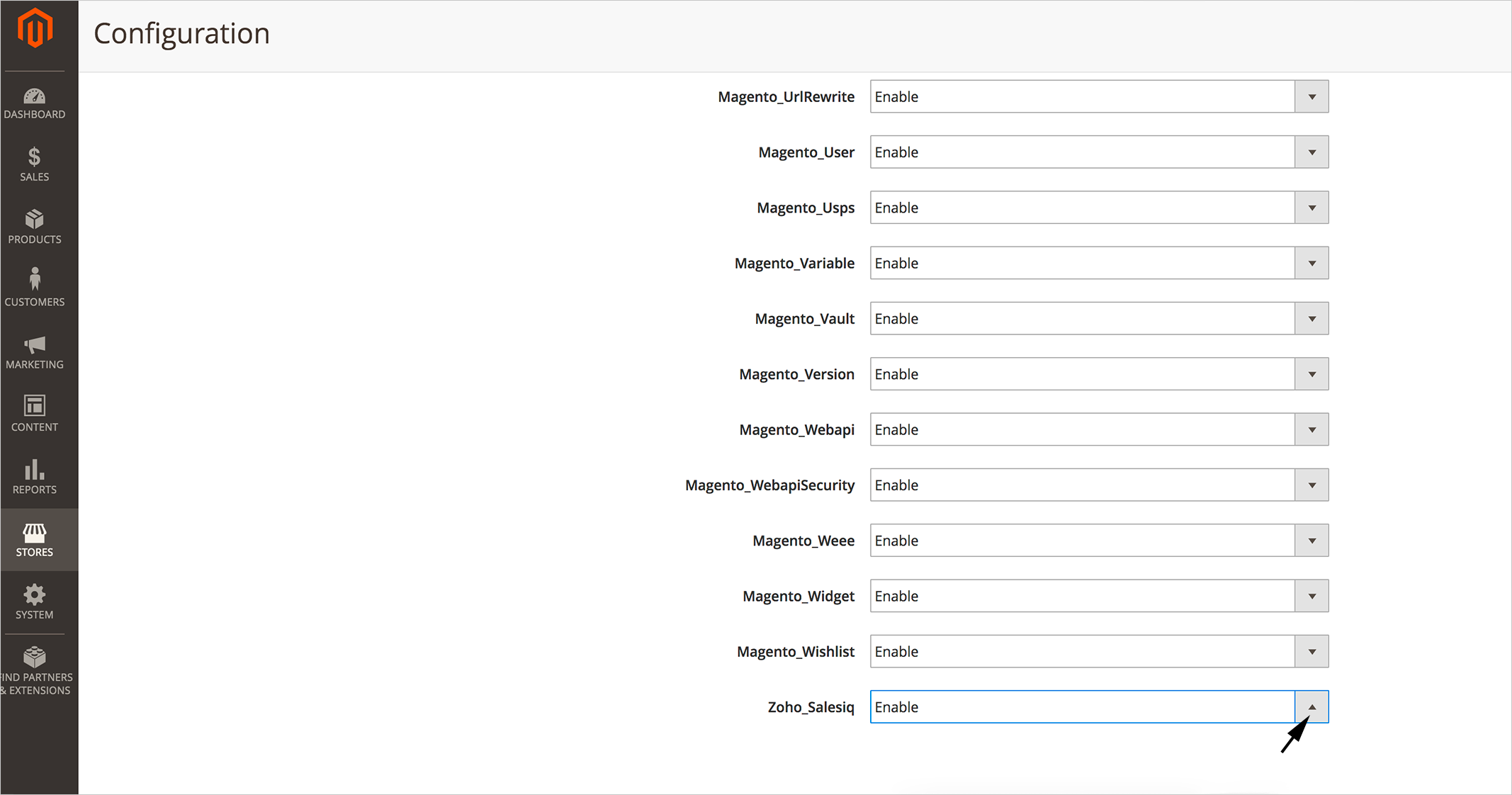Collapse the Zoho_Salesiq dropdown arrow
This screenshot has height=795, width=1512.
coord(1311,707)
